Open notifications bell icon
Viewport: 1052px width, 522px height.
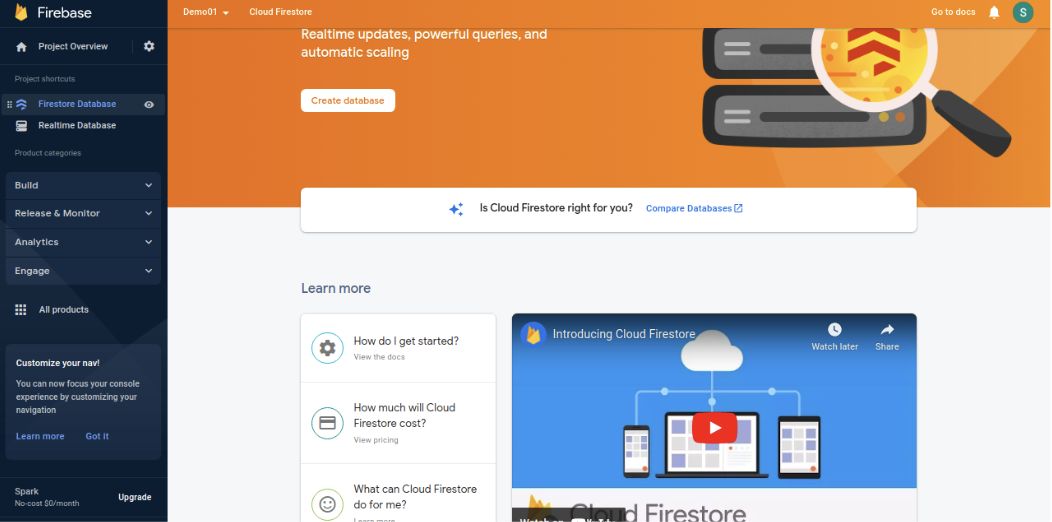point(994,12)
